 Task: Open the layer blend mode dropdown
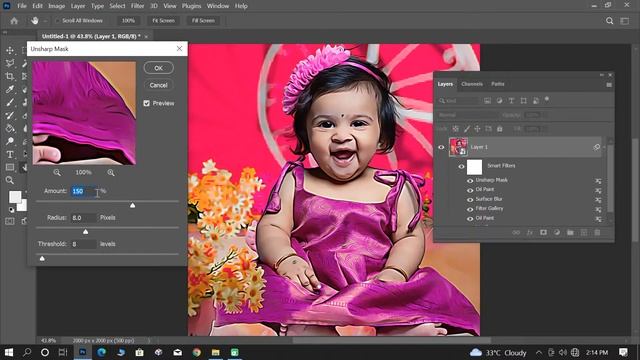click(x=467, y=115)
